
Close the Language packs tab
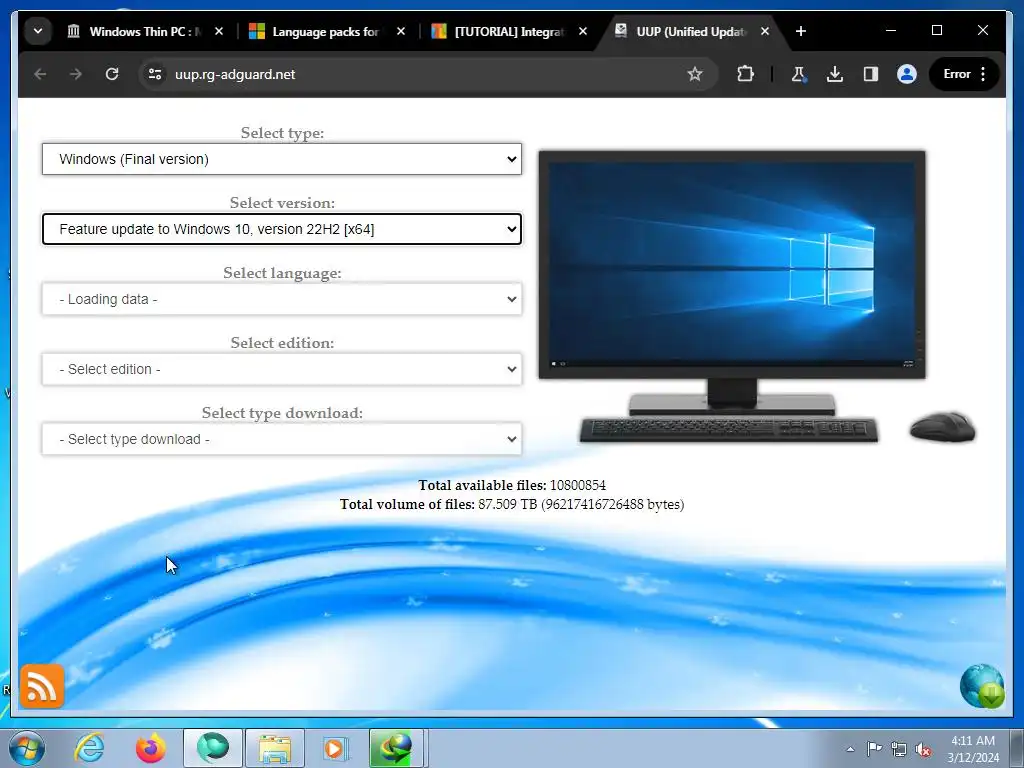[x=401, y=31]
